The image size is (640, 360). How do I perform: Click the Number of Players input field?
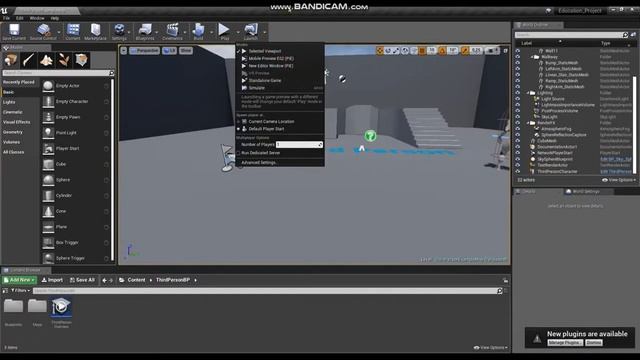point(299,144)
